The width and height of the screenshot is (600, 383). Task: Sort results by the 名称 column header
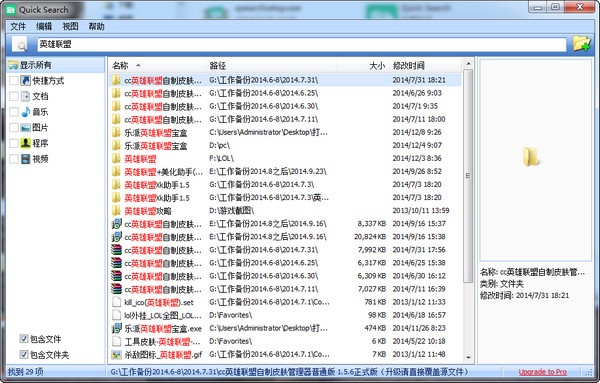pos(157,65)
